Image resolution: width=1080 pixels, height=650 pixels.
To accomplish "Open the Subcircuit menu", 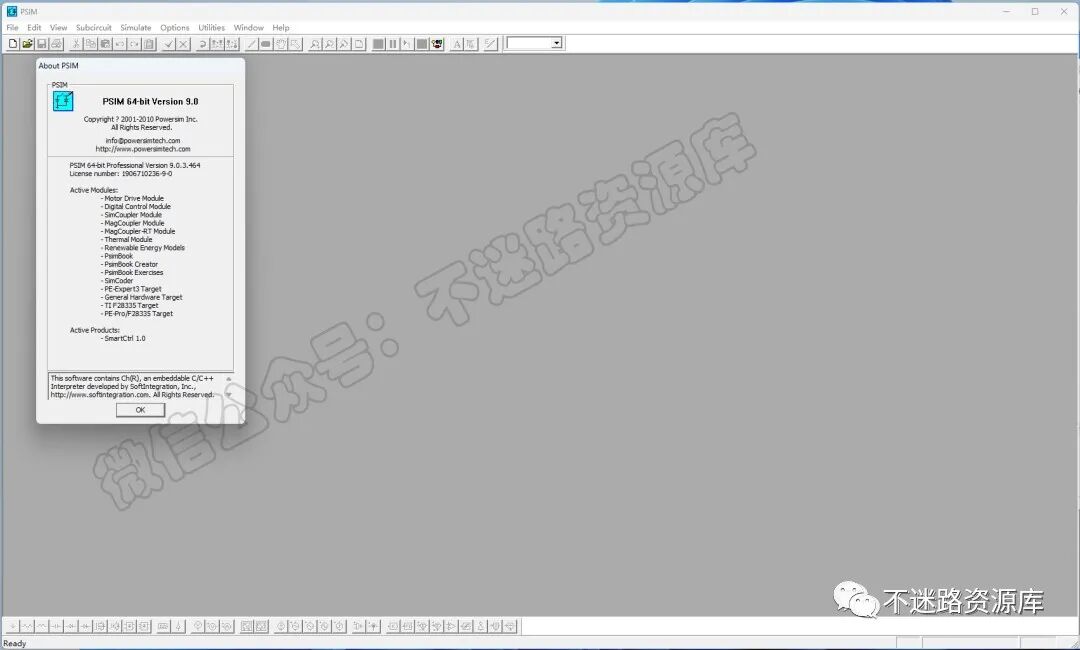I will [x=94, y=28].
